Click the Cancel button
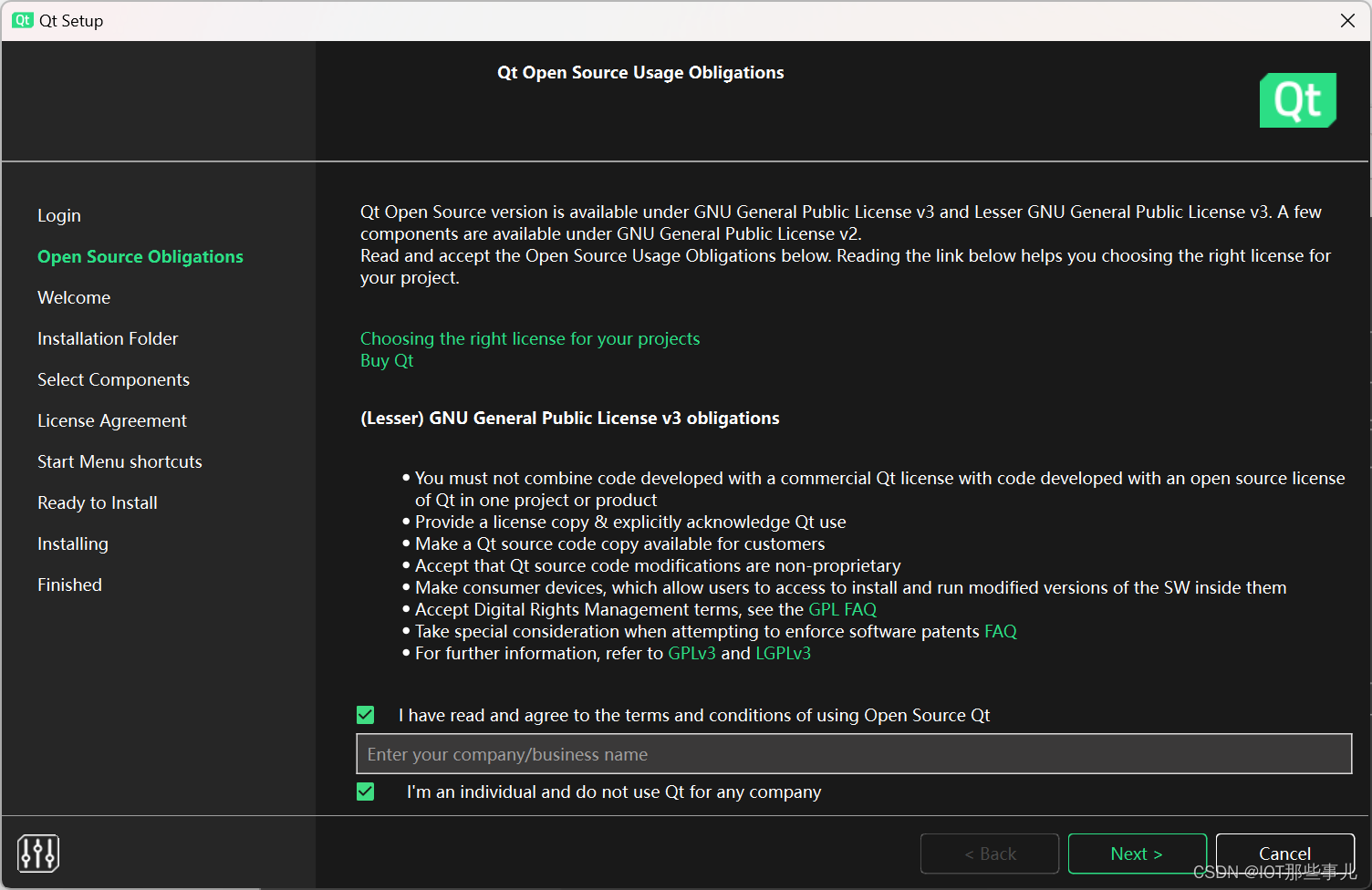 pyautogui.click(x=1284, y=854)
